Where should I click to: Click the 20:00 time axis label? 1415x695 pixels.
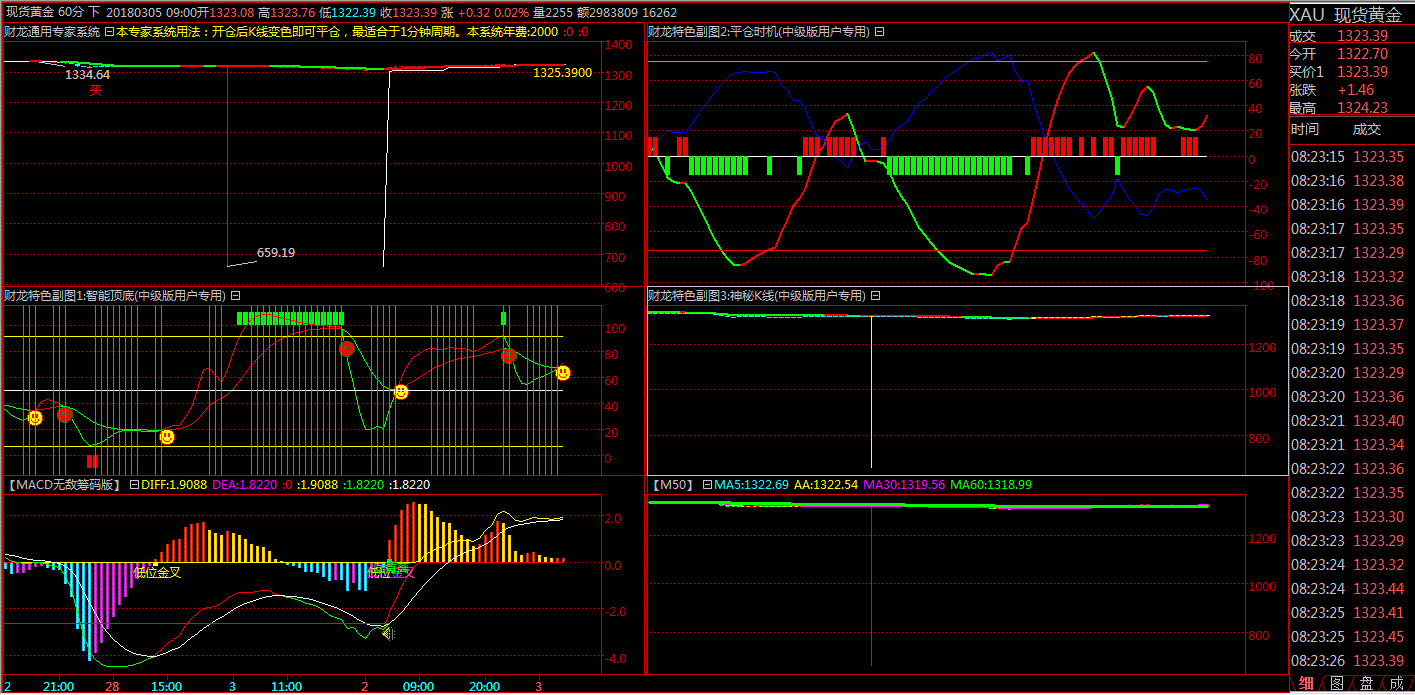(484, 687)
